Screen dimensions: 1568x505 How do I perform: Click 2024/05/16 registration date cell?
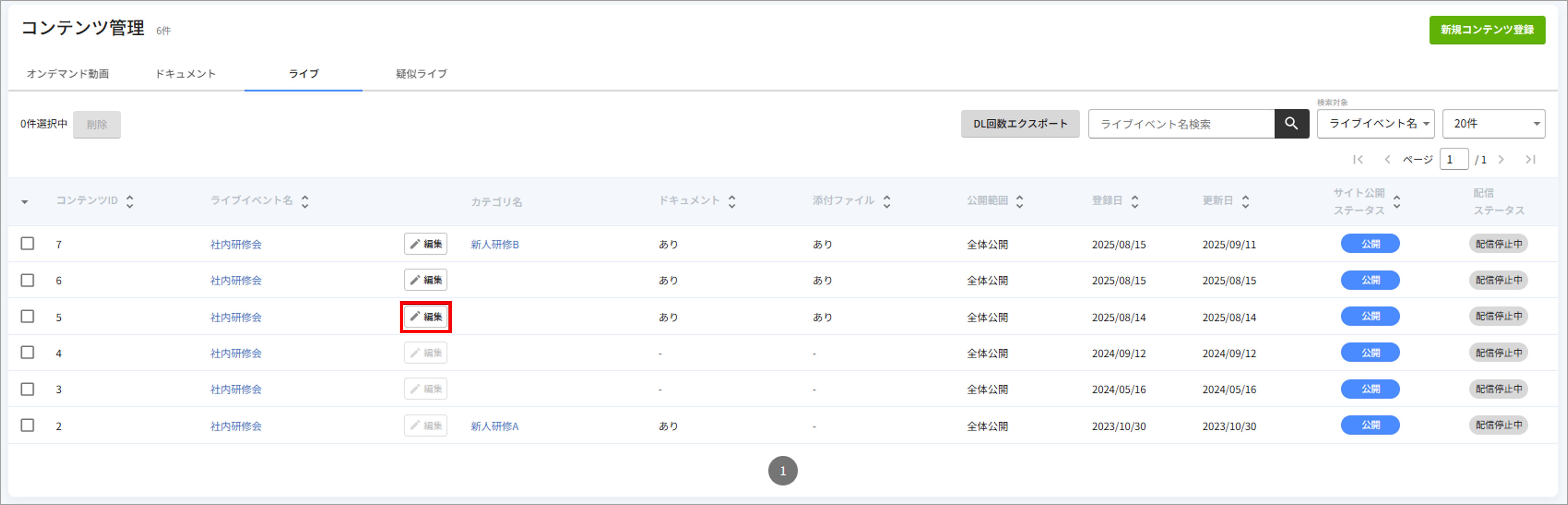pos(1119,389)
